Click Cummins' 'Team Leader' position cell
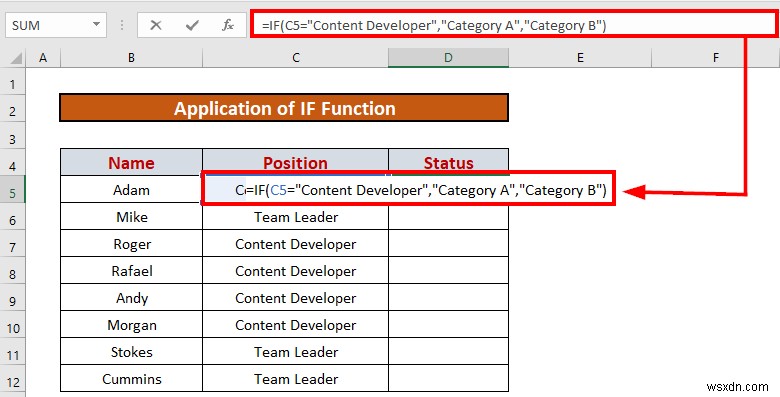Image resolution: width=780 pixels, height=397 pixels. point(295,379)
